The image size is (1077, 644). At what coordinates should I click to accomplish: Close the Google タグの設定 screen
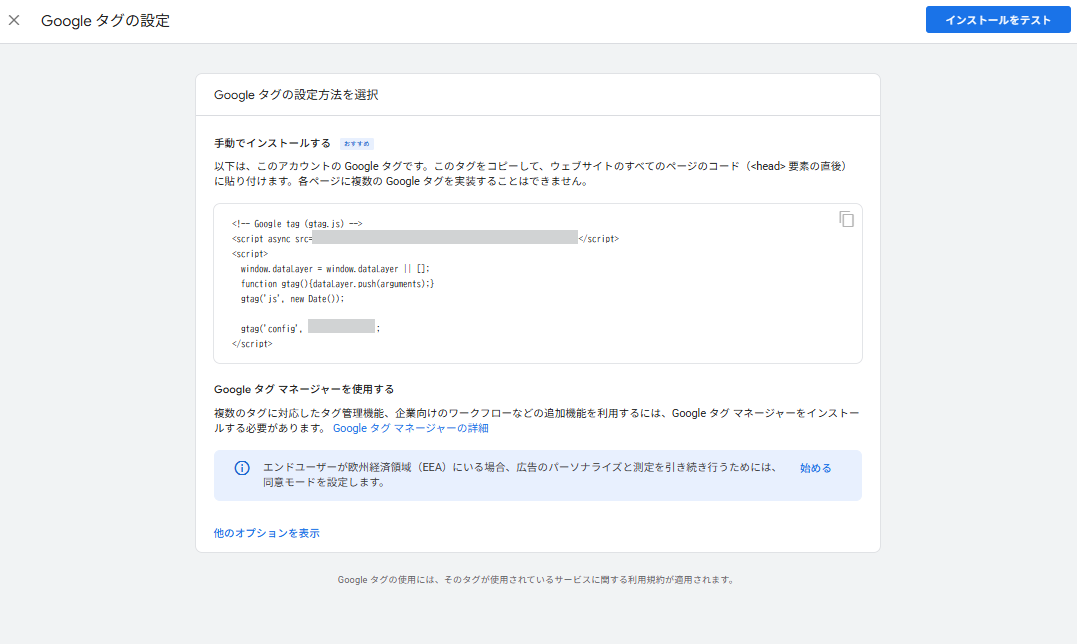click(x=14, y=19)
